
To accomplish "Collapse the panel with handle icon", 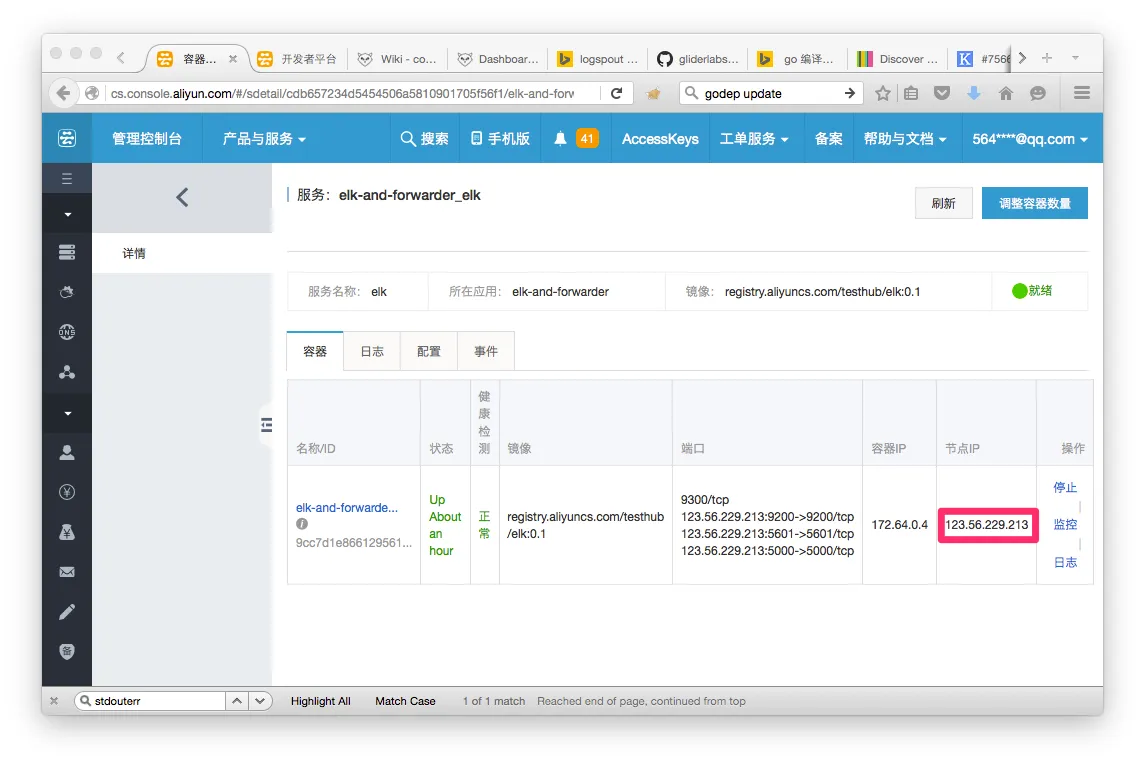I will coord(267,425).
